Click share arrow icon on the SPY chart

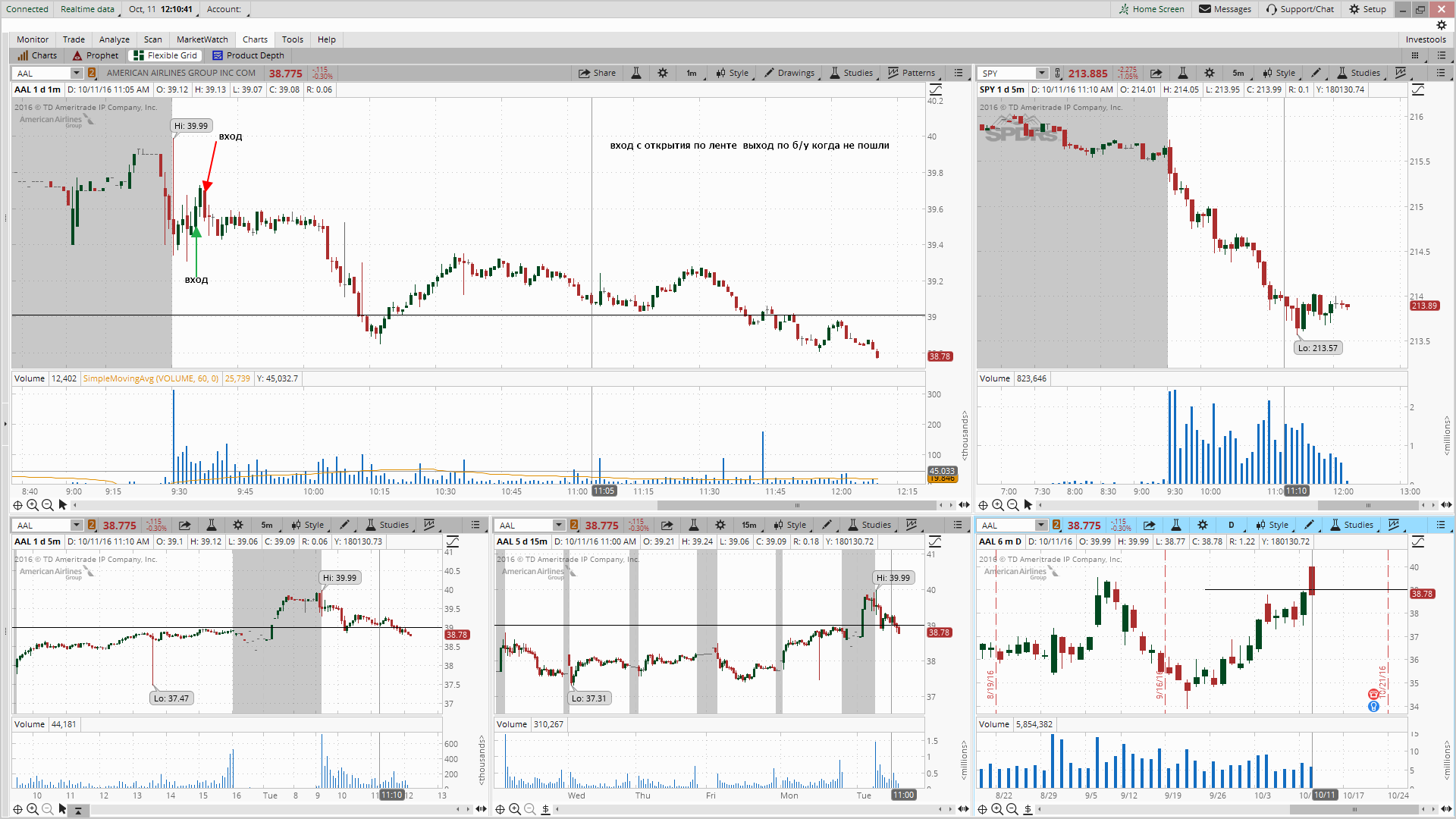1156,73
